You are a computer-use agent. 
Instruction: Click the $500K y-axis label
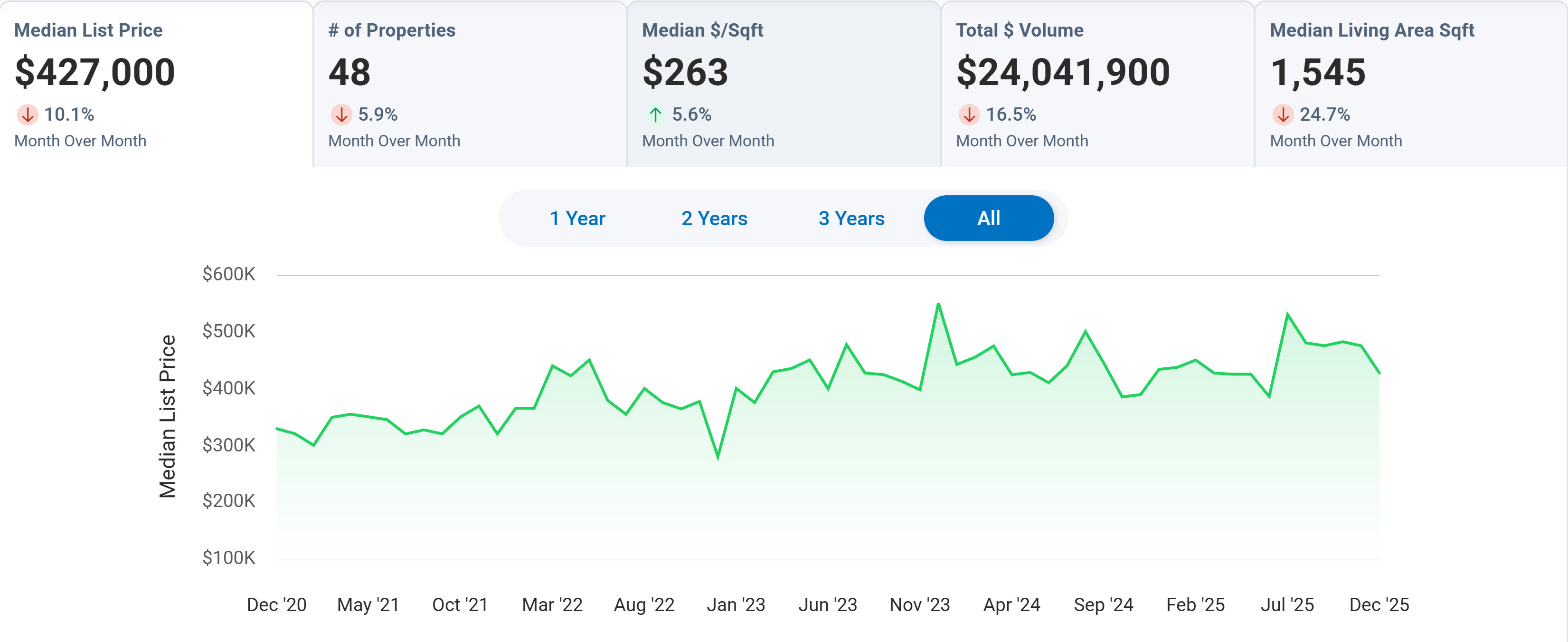[229, 331]
